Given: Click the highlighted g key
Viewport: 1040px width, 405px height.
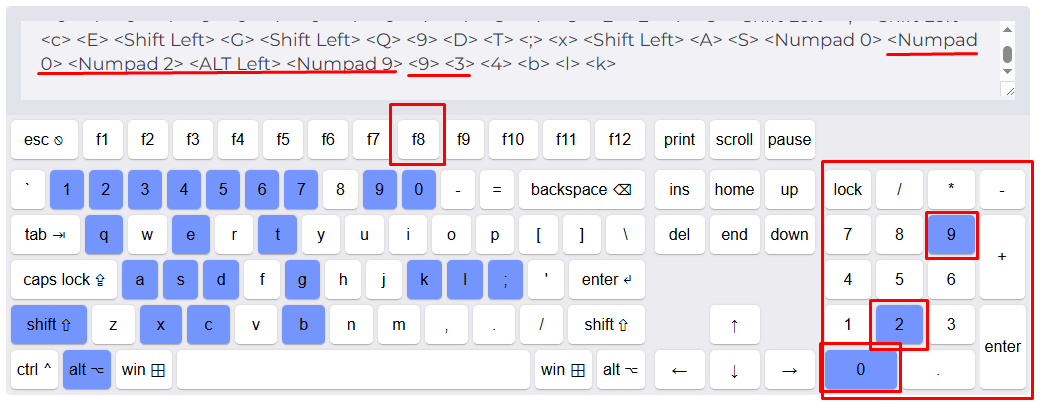Looking at the screenshot, I should pyautogui.click(x=302, y=280).
